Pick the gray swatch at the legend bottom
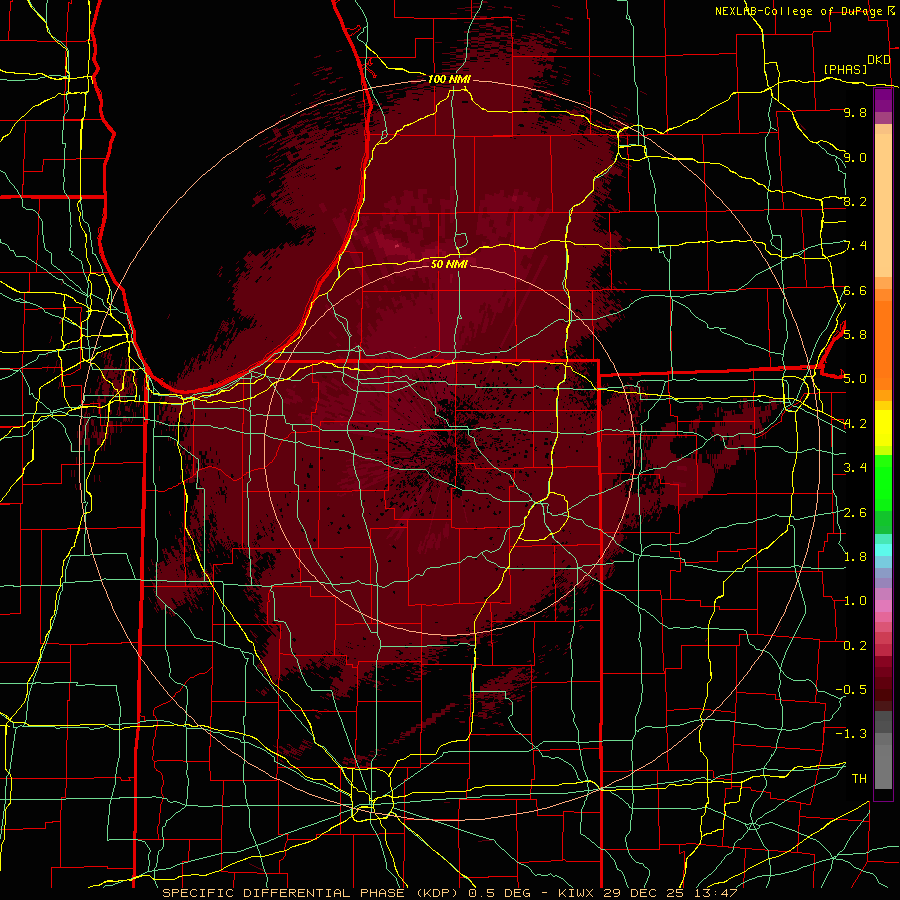The image size is (900, 900). [x=883, y=766]
